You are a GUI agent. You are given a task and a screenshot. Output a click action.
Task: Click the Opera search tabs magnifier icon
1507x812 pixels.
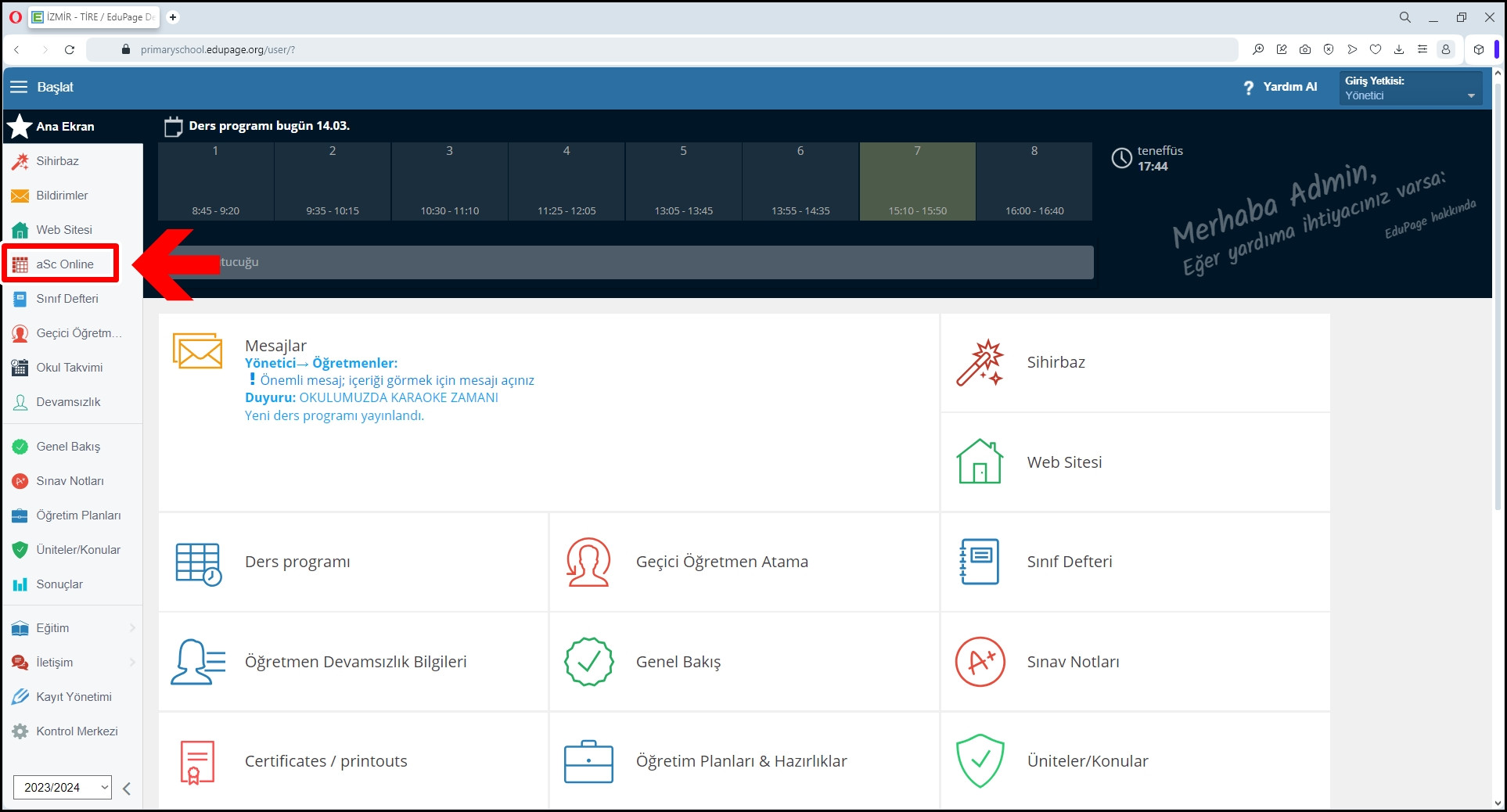1405,16
